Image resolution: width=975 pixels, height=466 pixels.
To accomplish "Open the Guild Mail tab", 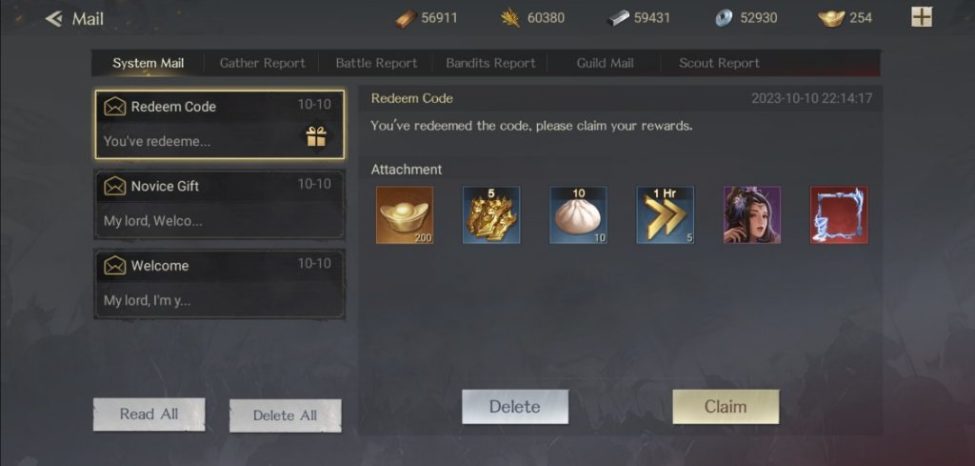I will 604,63.
